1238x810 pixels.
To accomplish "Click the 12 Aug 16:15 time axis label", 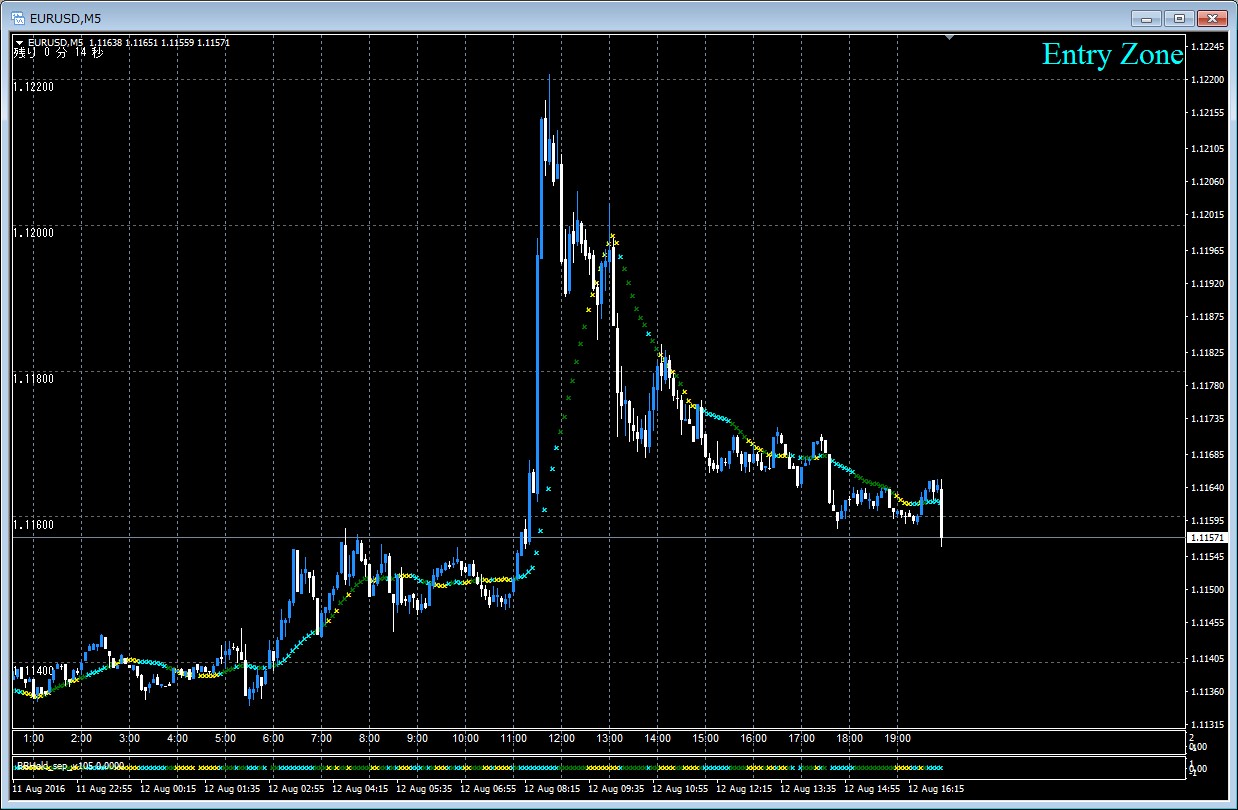I will (935, 788).
